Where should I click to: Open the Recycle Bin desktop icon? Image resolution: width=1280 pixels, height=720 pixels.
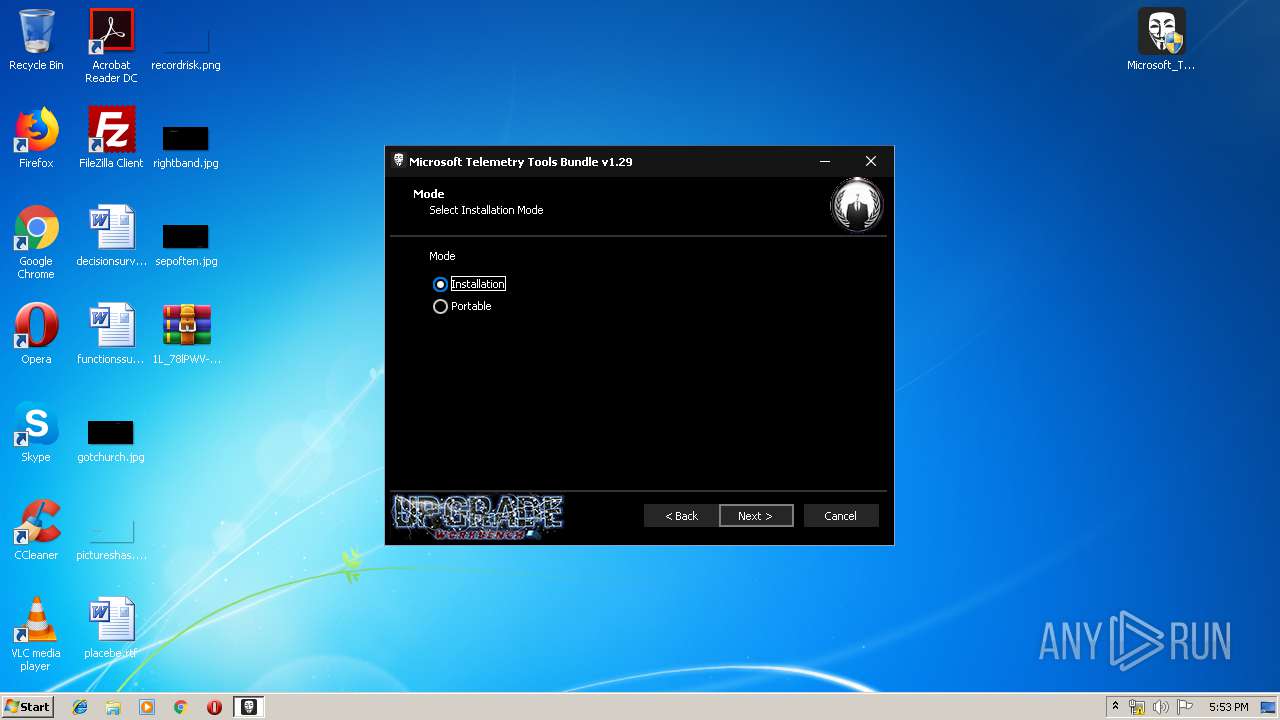[36, 40]
